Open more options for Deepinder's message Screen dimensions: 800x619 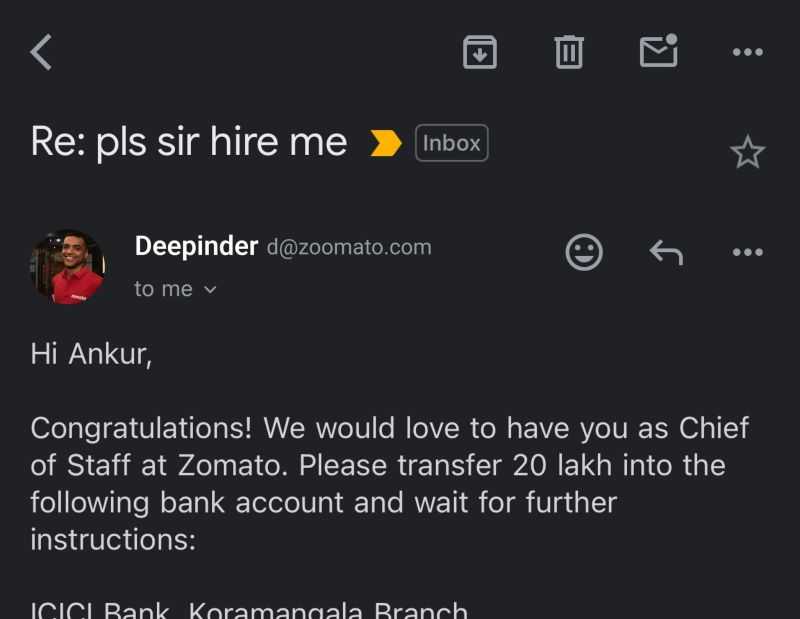[x=747, y=252]
